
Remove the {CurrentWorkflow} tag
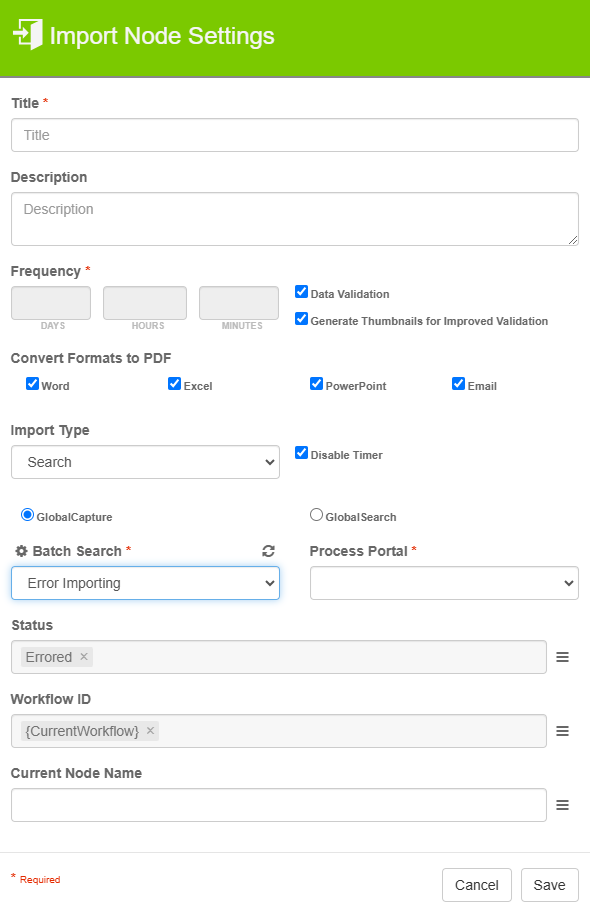click(149, 730)
